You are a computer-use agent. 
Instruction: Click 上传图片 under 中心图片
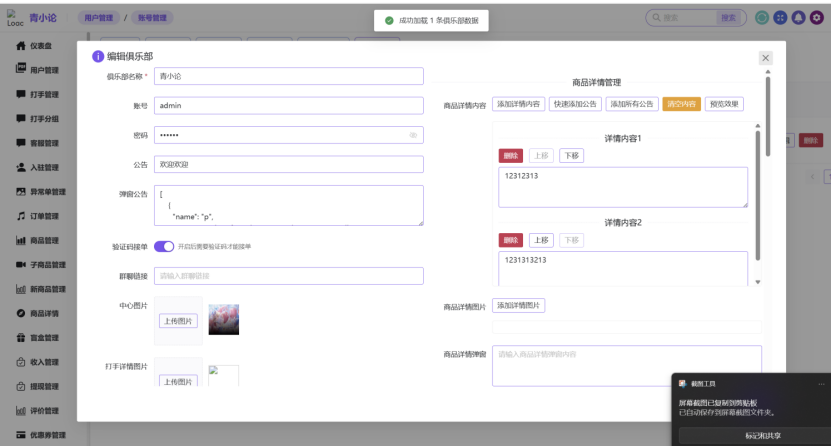[178, 321]
